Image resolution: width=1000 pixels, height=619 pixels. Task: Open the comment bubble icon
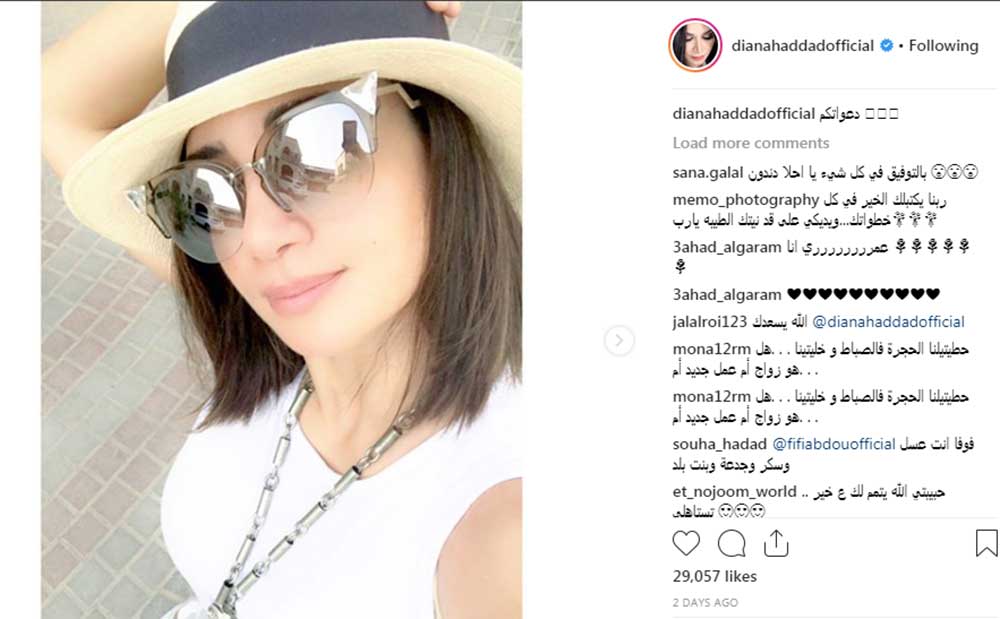pos(732,544)
